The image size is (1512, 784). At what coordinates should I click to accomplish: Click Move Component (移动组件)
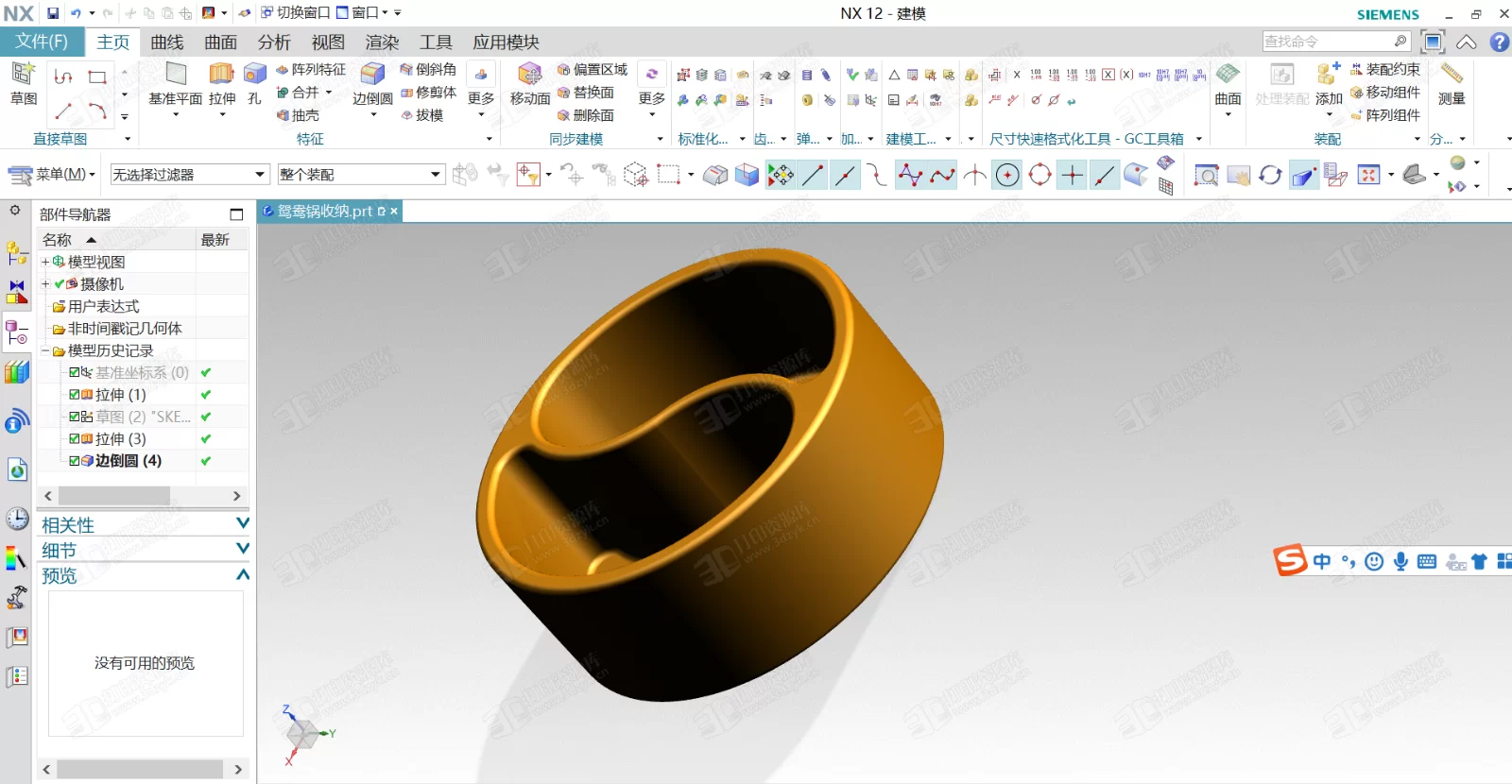pyautogui.click(x=1385, y=93)
